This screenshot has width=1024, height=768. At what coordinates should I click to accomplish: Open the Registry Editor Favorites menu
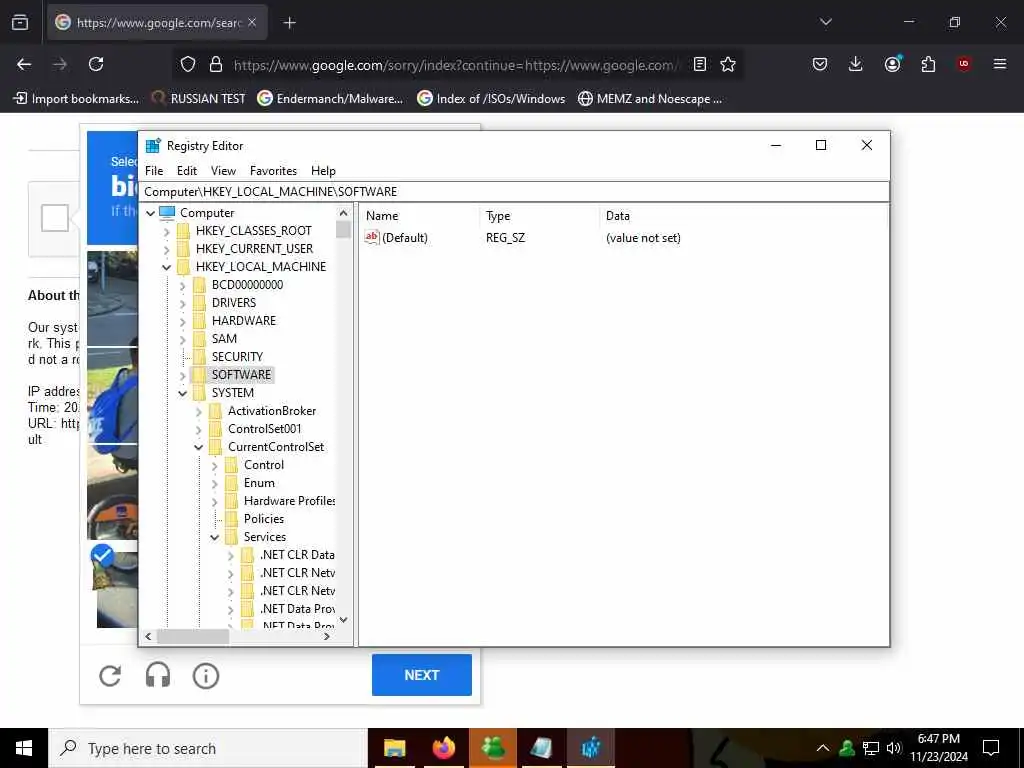(x=273, y=170)
